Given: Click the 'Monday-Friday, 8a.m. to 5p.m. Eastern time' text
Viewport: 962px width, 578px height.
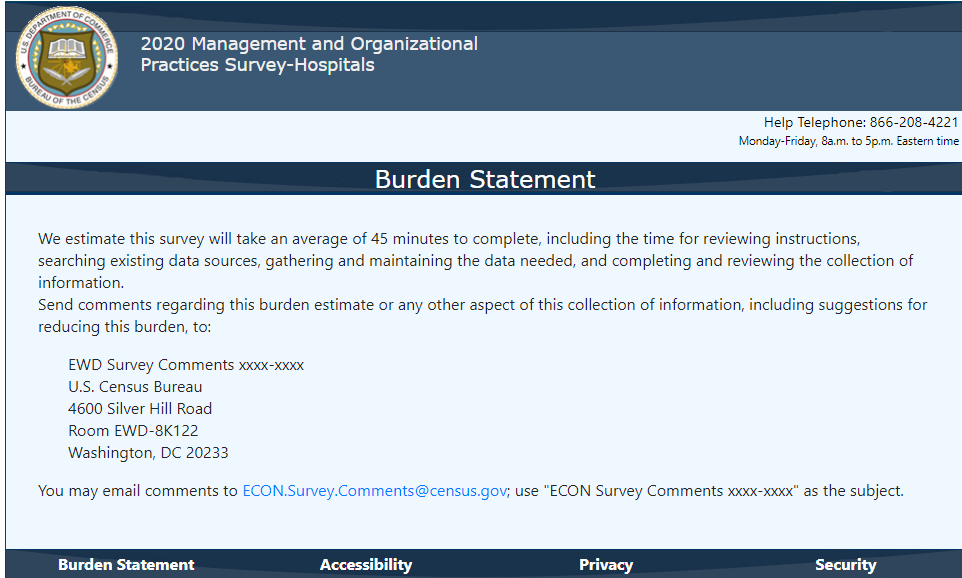Looking at the screenshot, I should coord(848,141).
